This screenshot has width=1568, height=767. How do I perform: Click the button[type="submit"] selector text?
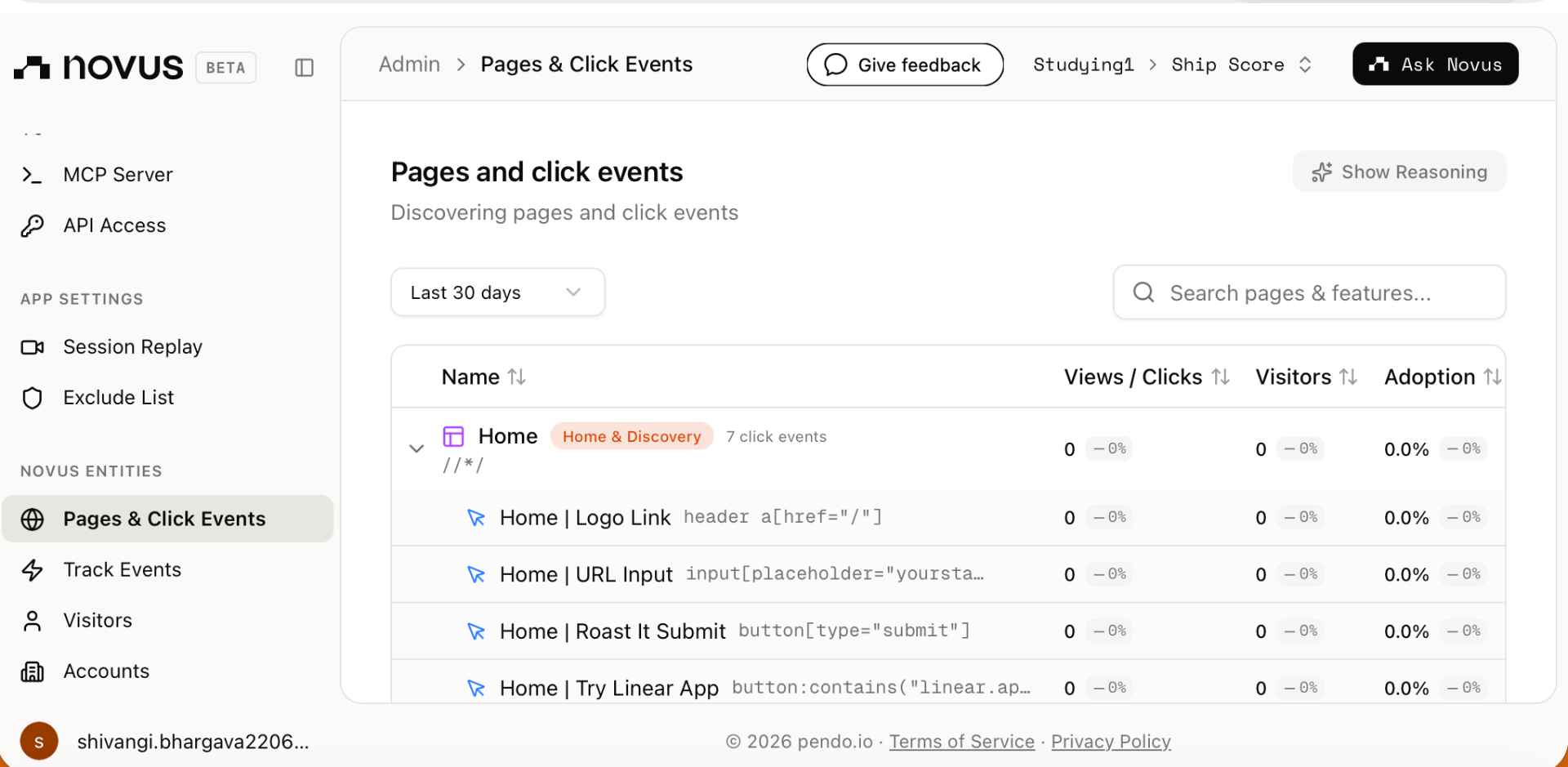(853, 631)
